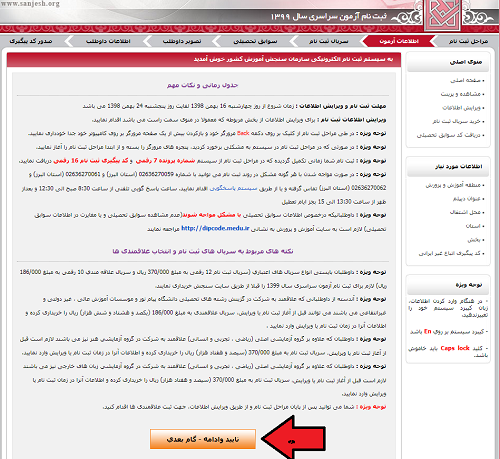Go to the 'سوابق تحصیلی' step tab
This screenshot has width=500, height=459.
[x=255, y=41]
